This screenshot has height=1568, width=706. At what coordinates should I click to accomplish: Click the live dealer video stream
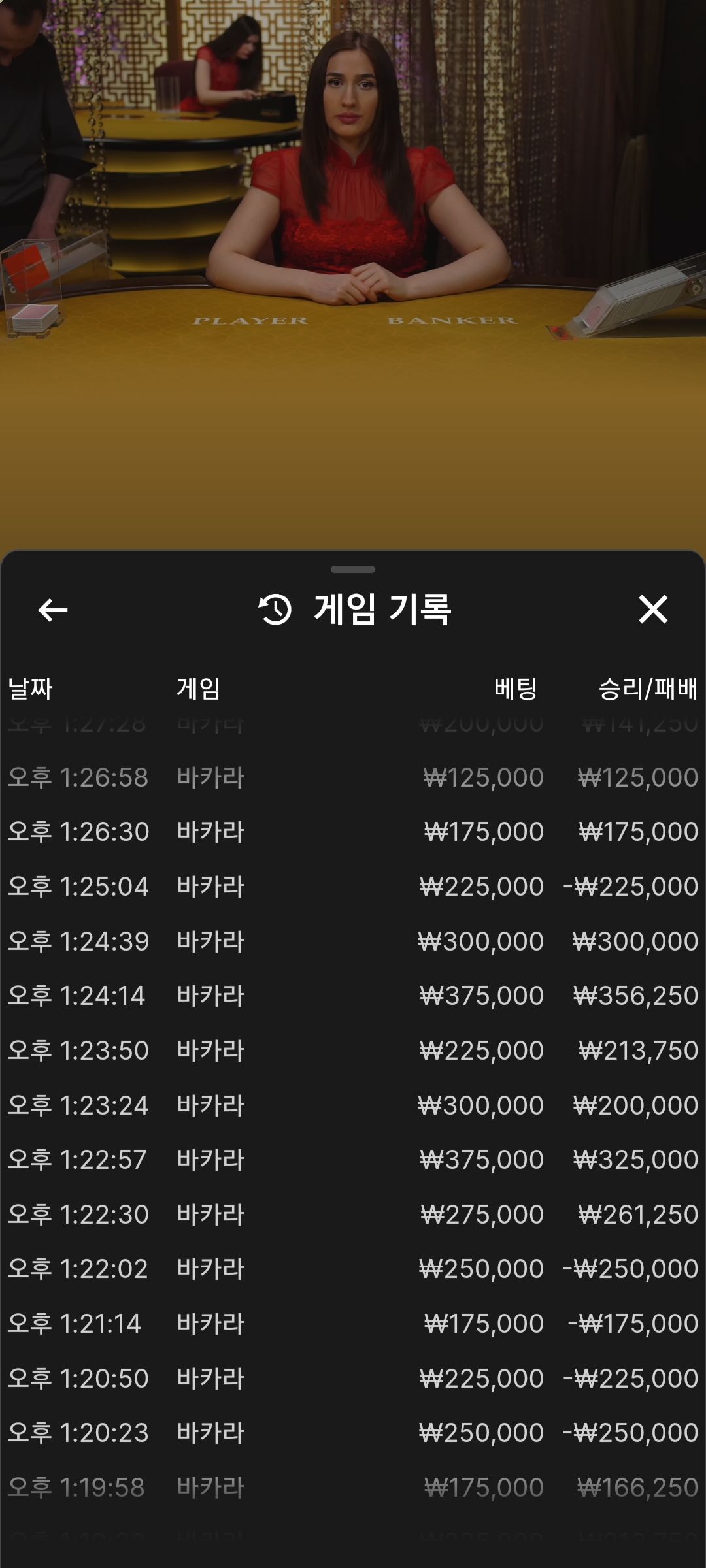[x=353, y=261]
